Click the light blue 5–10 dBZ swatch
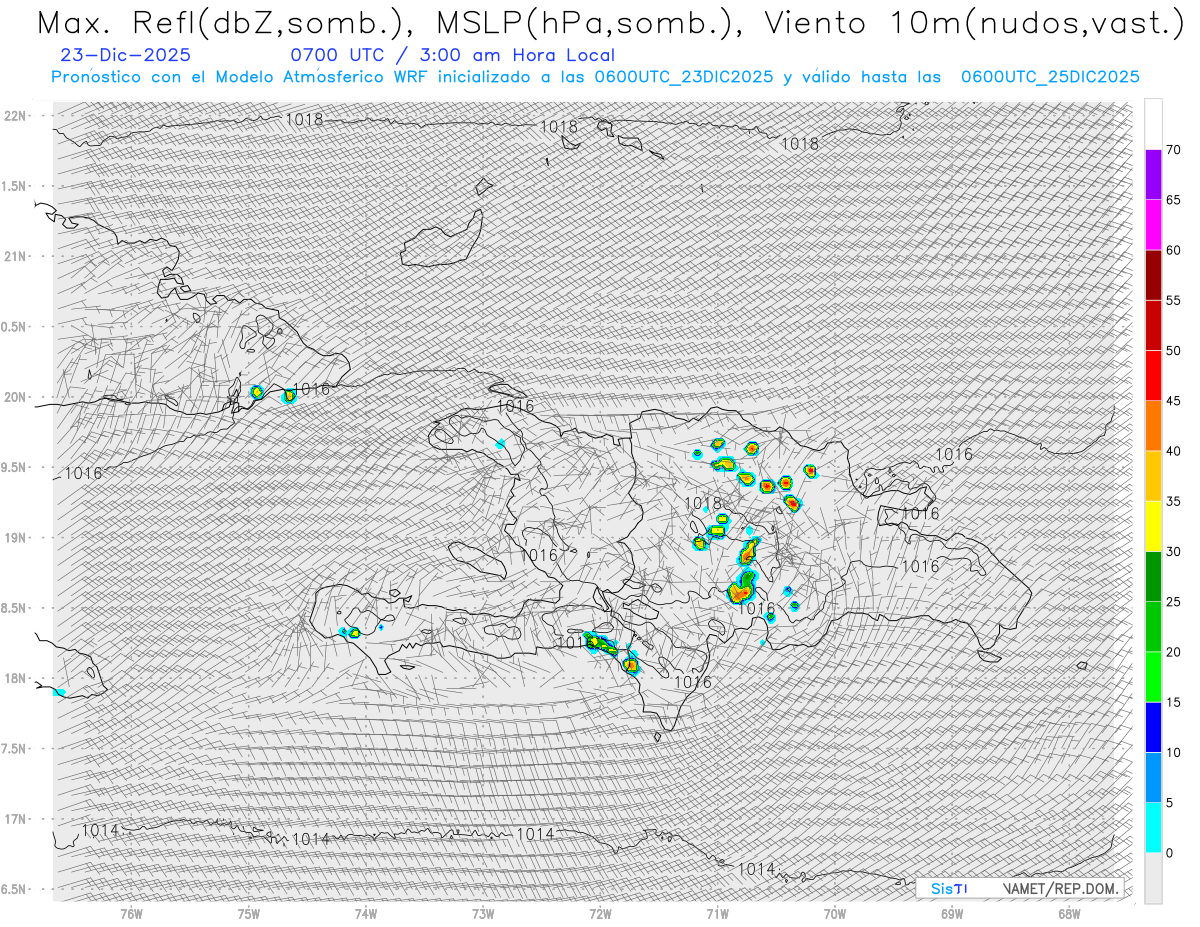The width and height of the screenshot is (1200, 927). coord(1153,777)
